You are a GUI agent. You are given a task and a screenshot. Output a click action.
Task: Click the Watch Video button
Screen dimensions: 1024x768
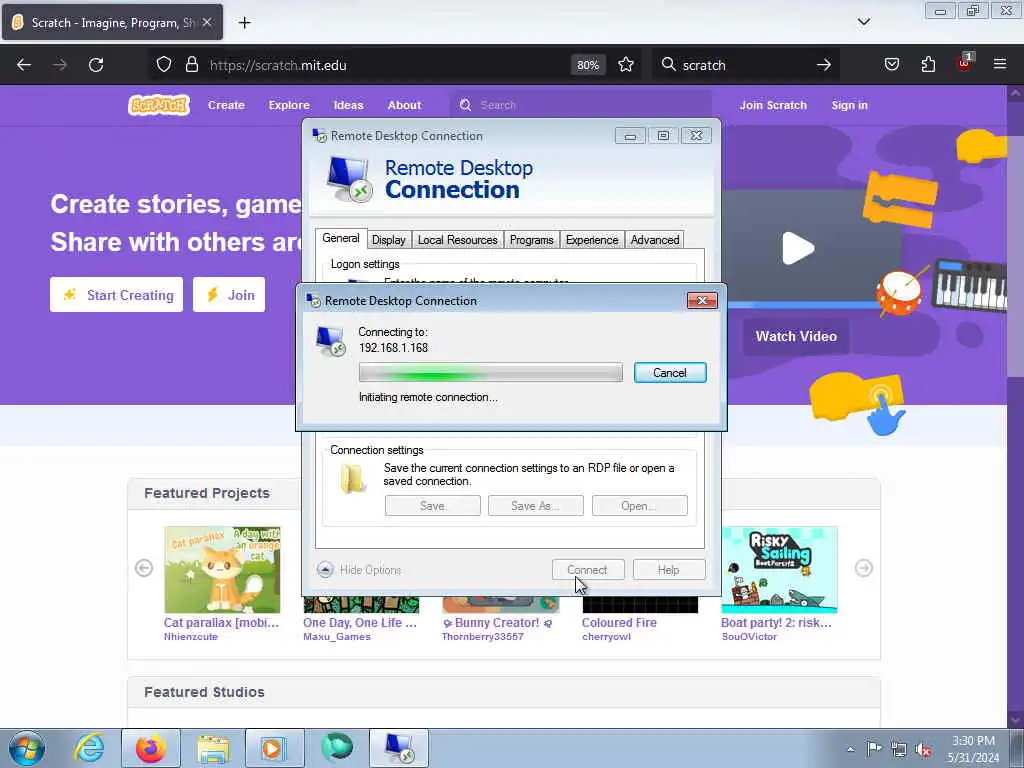(796, 336)
